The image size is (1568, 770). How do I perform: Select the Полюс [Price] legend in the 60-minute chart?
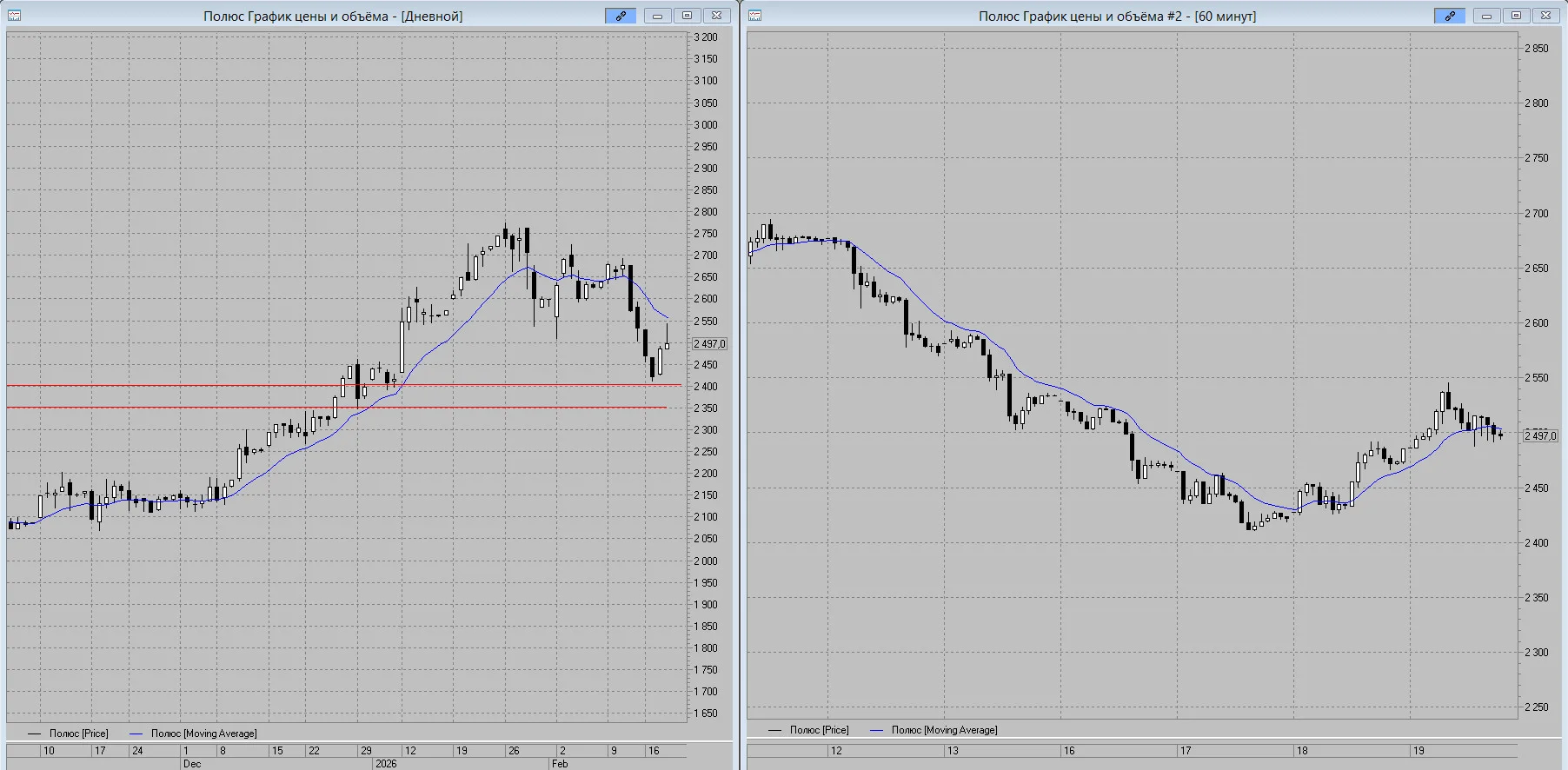pyautogui.click(x=809, y=730)
